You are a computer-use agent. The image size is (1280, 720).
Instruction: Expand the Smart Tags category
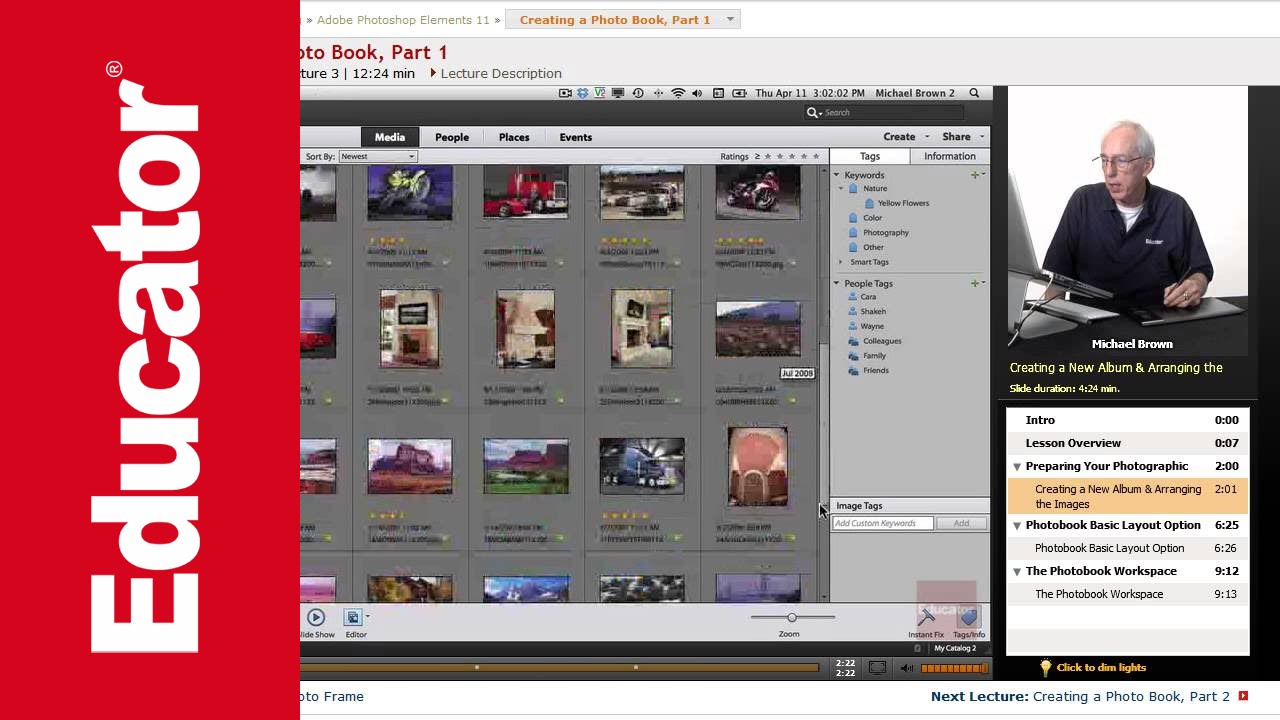click(x=841, y=262)
